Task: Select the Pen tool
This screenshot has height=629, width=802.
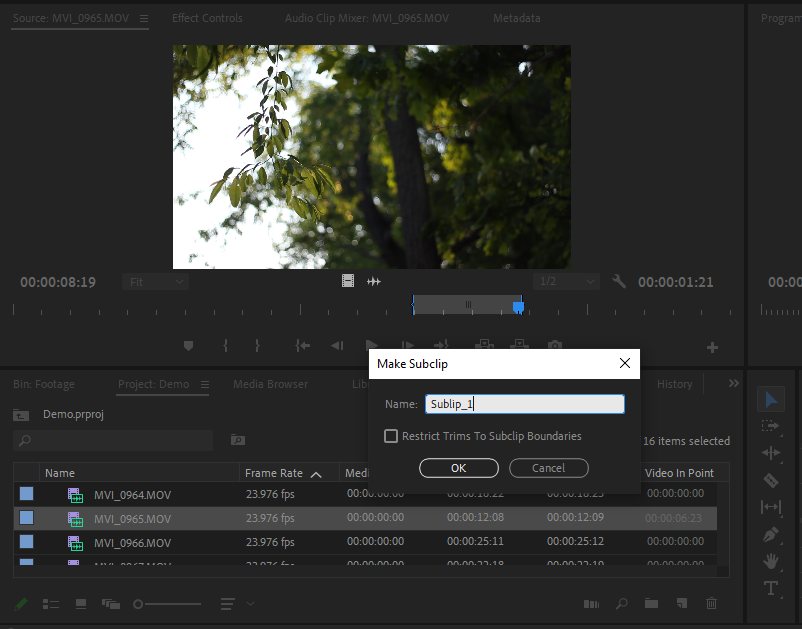Action: click(771, 534)
